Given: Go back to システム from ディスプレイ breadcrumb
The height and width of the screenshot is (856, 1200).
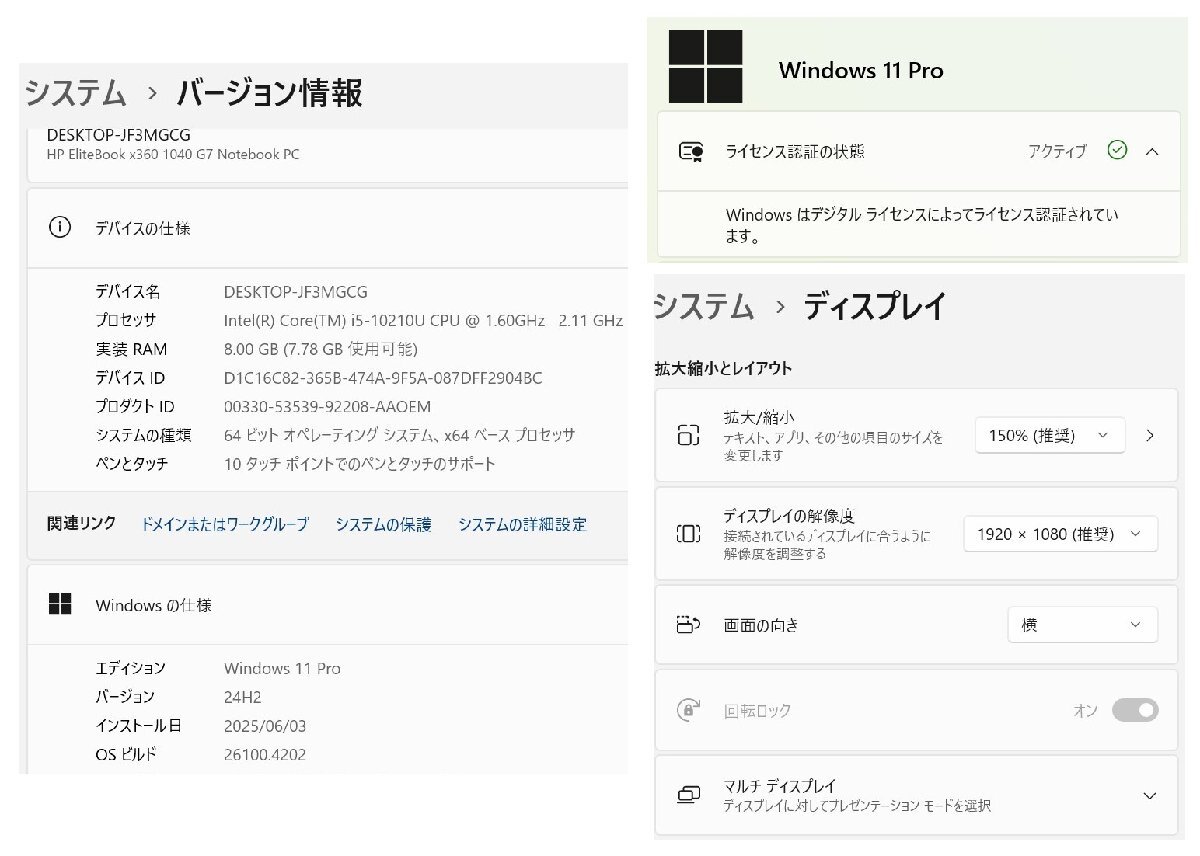Looking at the screenshot, I should [x=703, y=306].
